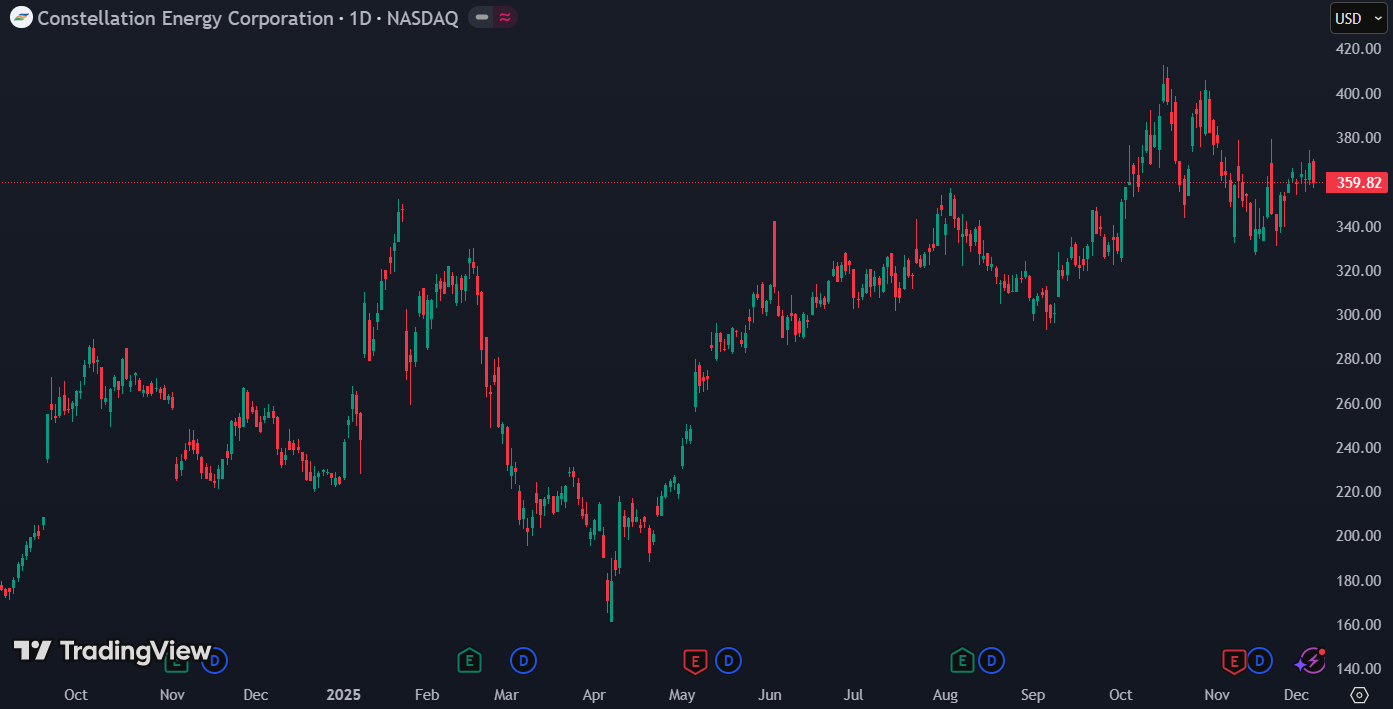Click the 180.00 price axis label

click(x=1359, y=581)
